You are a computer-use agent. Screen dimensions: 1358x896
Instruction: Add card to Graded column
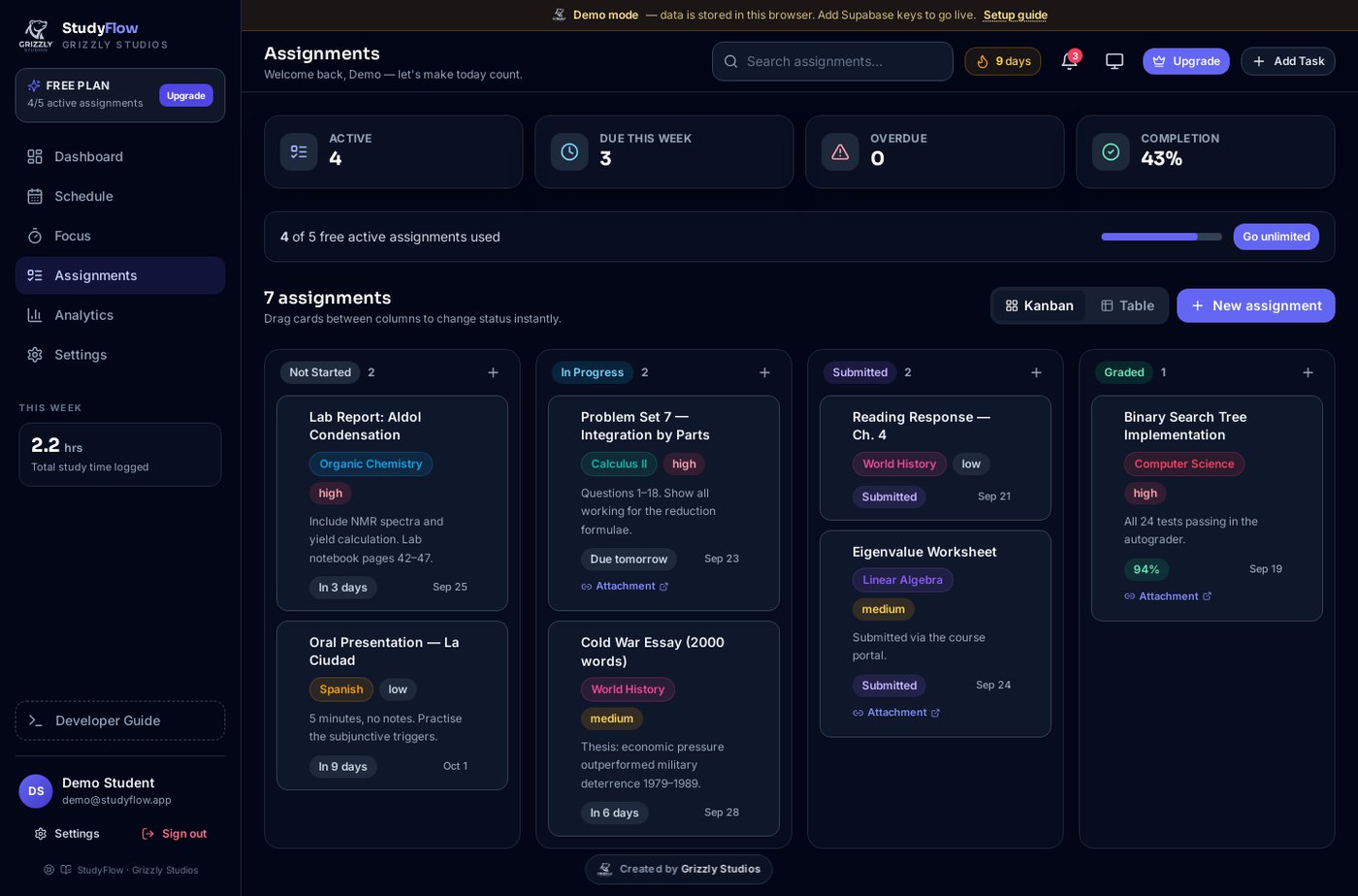1308,372
